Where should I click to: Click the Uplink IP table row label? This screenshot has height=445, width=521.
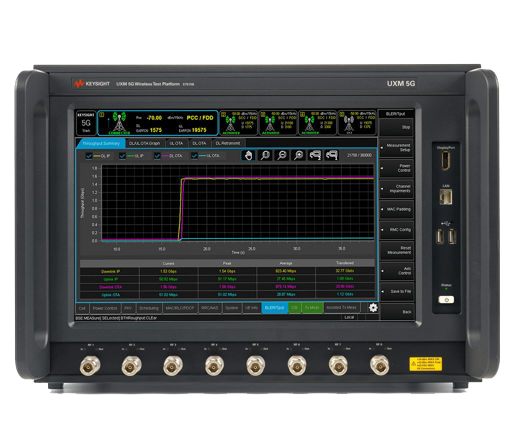coord(111,279)
